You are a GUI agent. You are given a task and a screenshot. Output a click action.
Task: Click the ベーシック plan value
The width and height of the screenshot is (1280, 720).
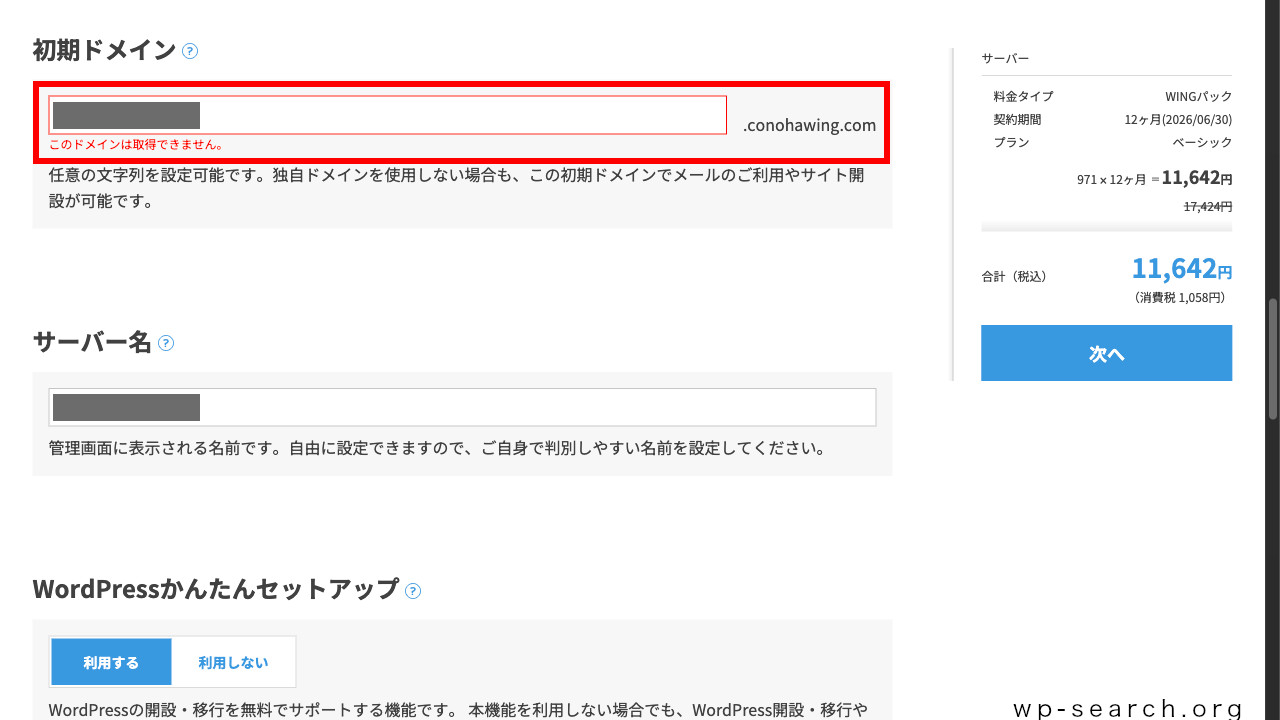(1202, 143)
